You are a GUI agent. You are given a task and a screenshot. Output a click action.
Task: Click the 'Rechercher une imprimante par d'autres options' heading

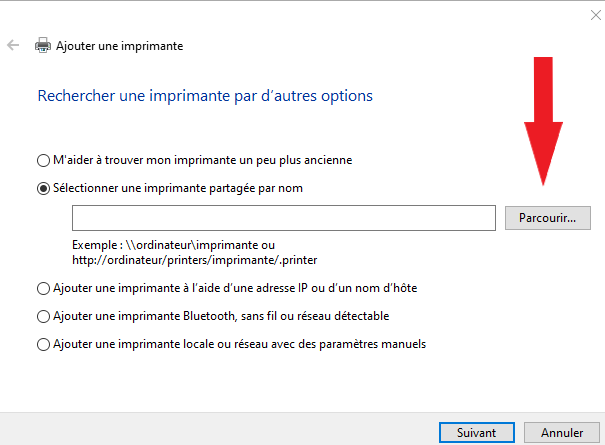205,96
